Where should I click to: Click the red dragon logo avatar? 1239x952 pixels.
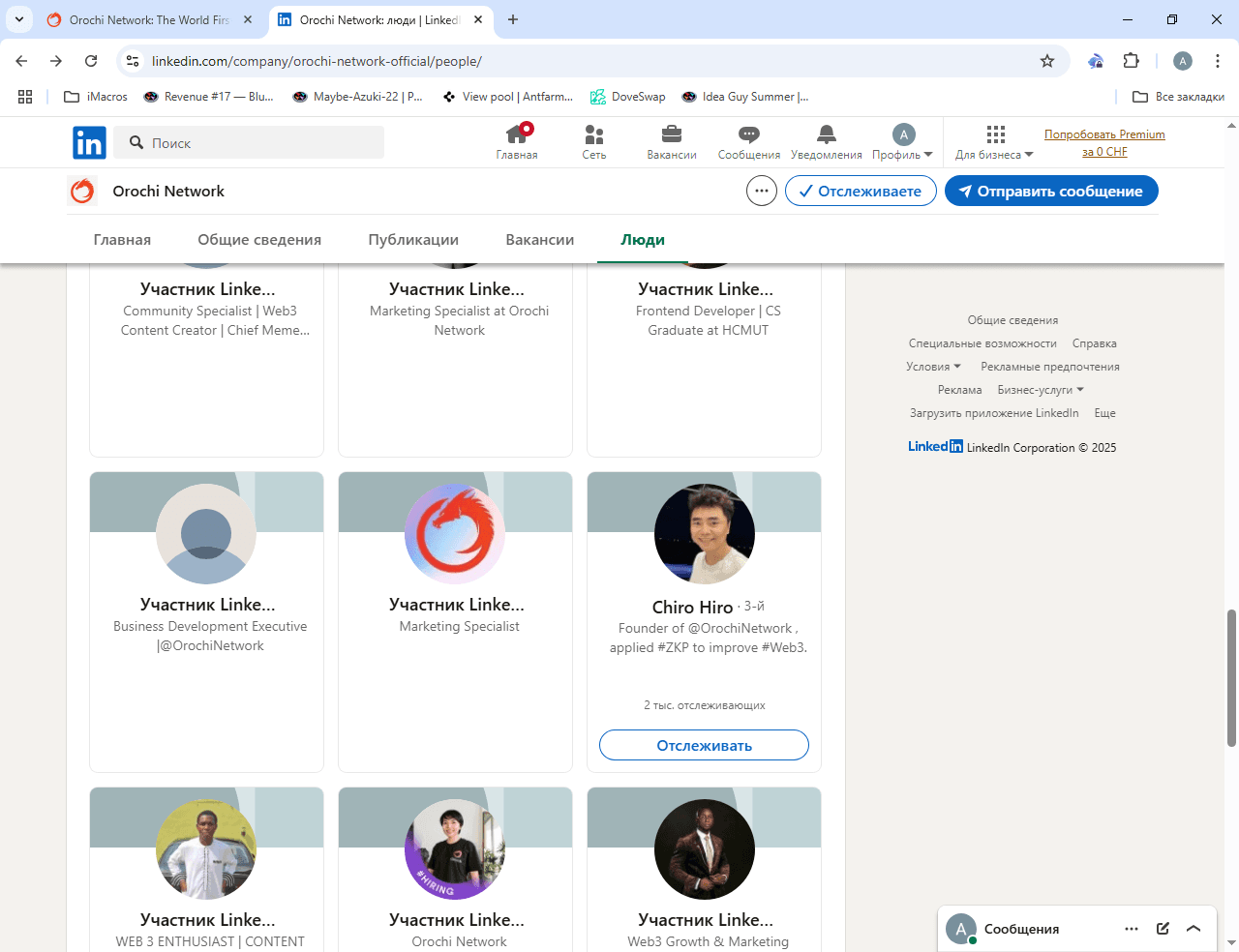pyautogui.click(x=455, y=534)
